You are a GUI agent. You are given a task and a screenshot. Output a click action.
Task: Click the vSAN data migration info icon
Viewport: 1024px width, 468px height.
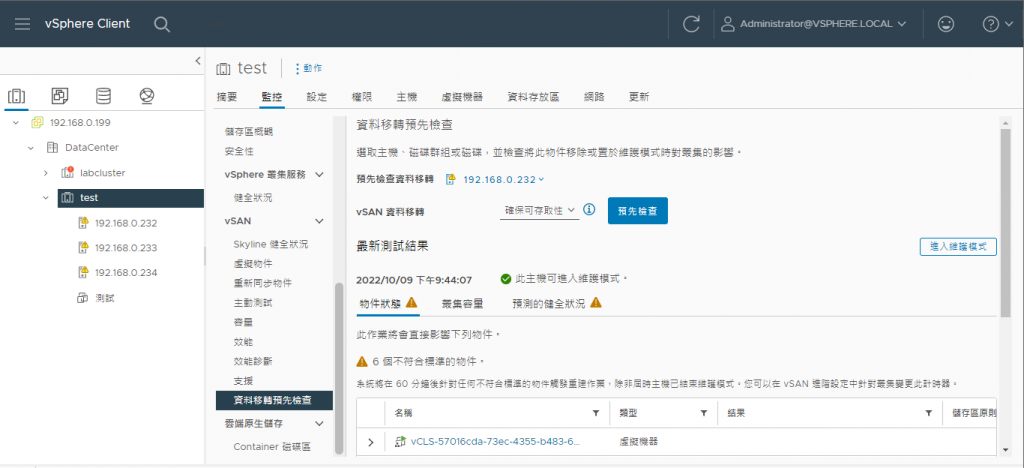point(589,210)
